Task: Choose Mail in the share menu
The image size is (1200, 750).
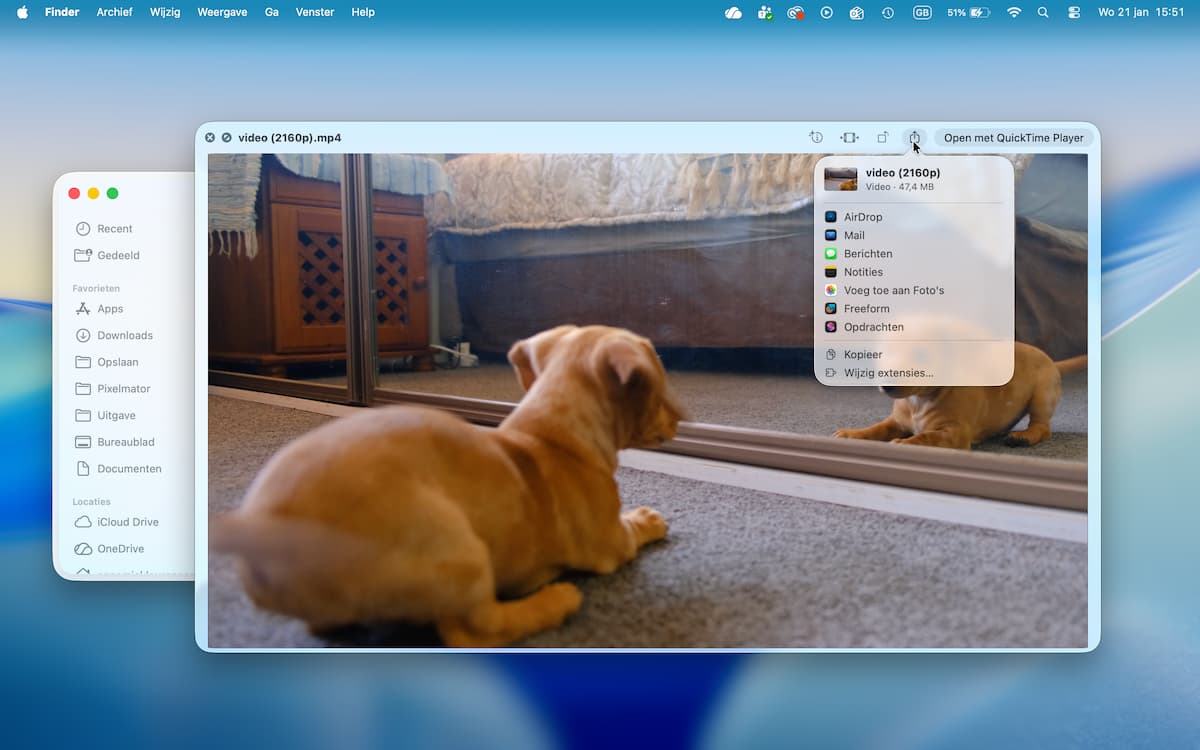Action: [x=853, y=235]
